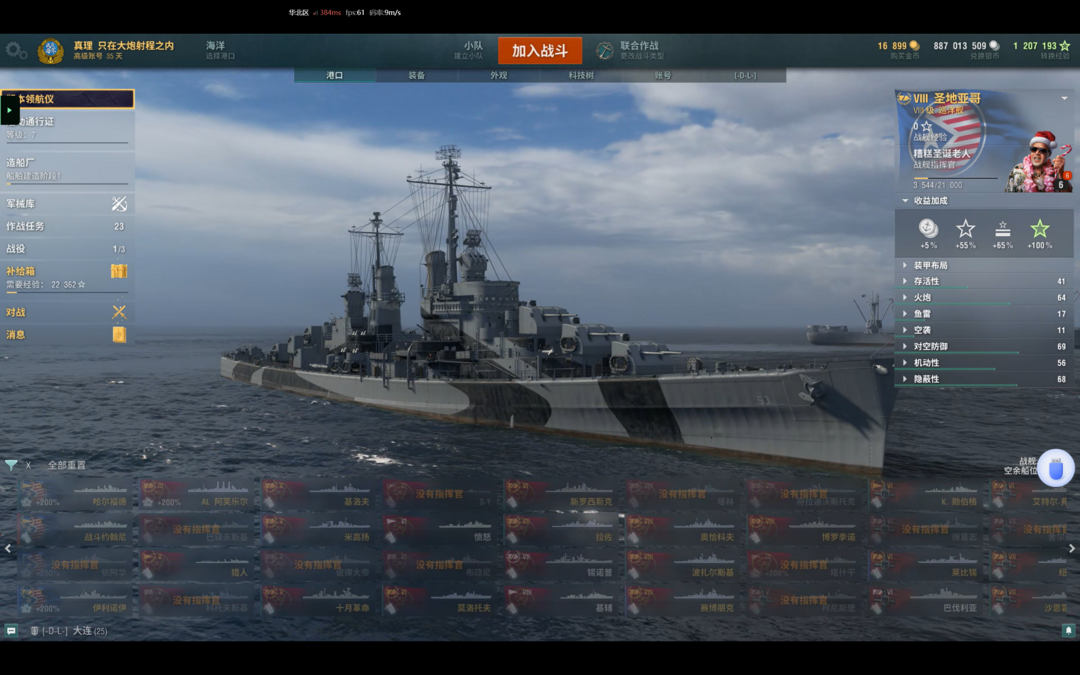Click the free XP star icon
The height and width of the screenshot is (675, 1080).
pos(1065,45)
